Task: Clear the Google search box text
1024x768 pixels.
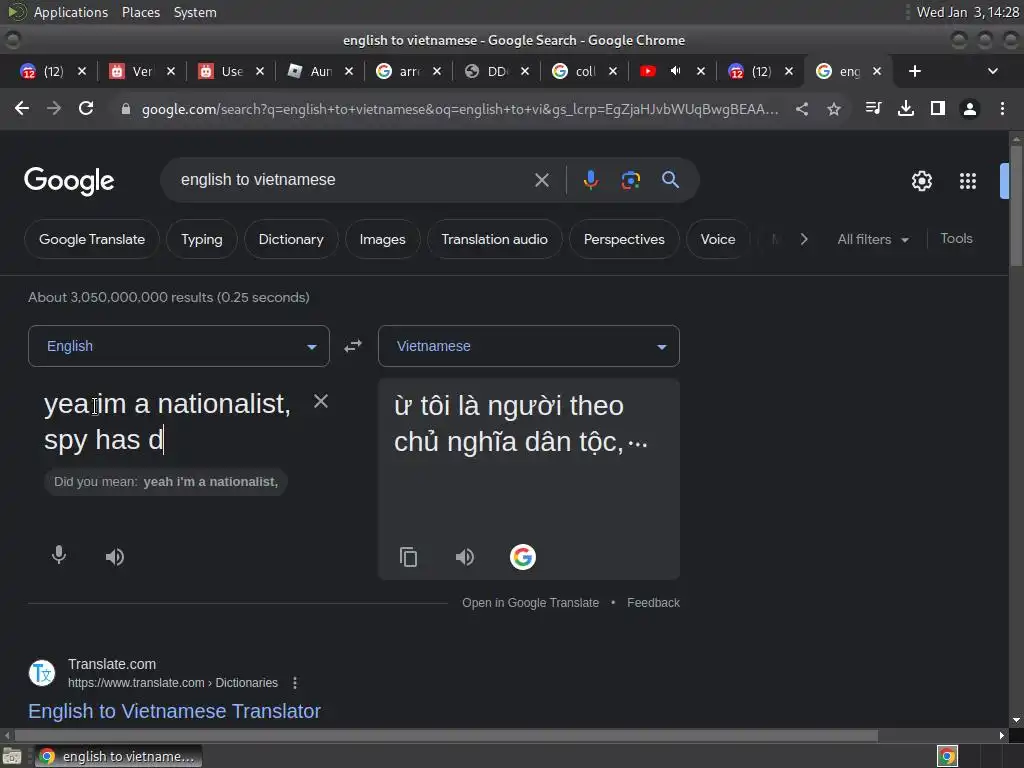Action: [x=542, y=180]
